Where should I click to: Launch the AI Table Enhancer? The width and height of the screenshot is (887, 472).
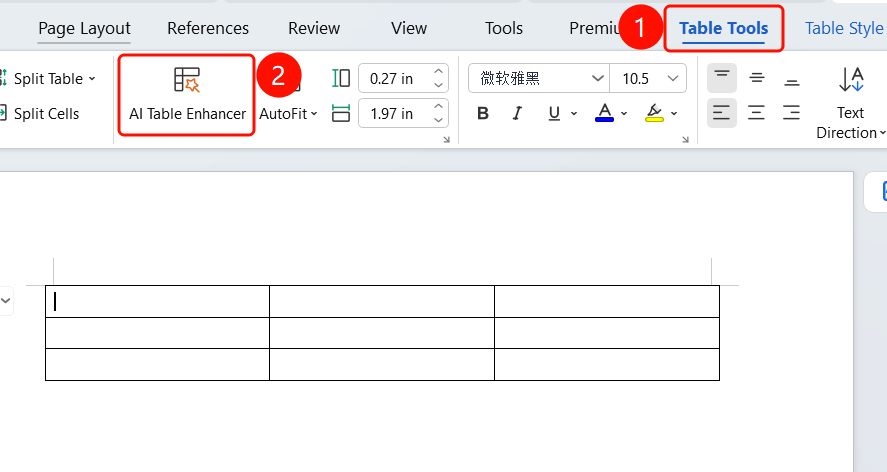click(187, 95)
